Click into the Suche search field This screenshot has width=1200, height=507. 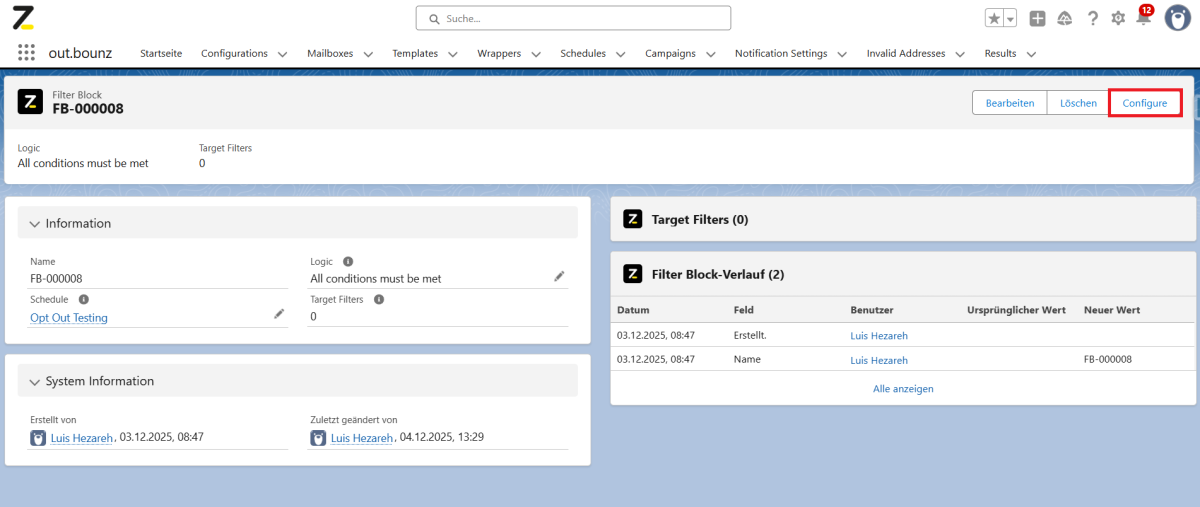pos(573,18)
